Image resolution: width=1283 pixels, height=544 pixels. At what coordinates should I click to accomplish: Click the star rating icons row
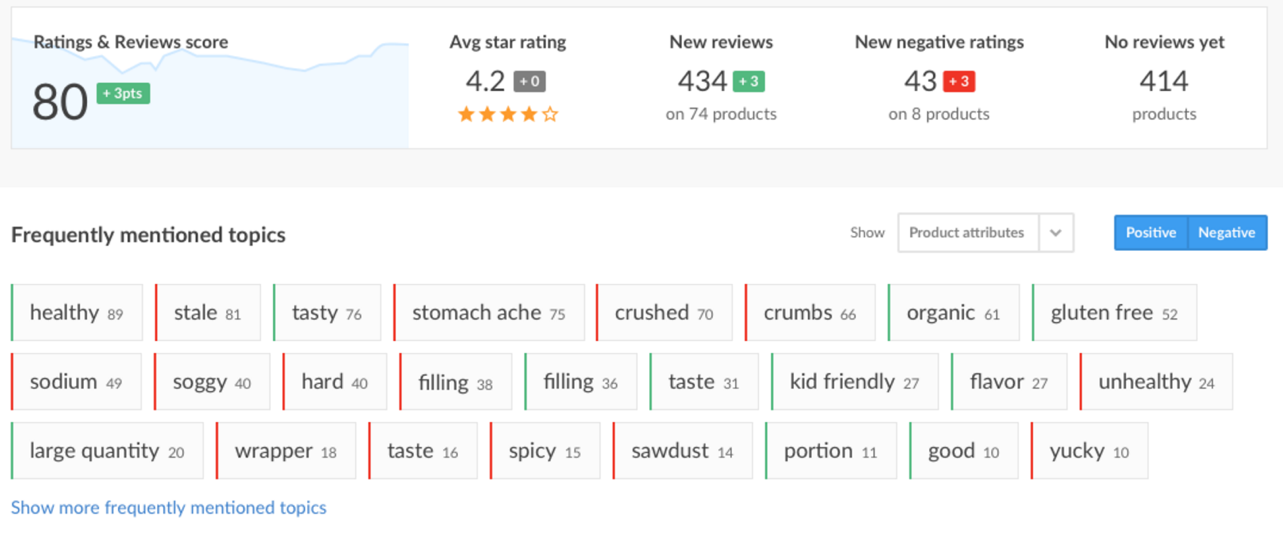[x=508, y=114]
